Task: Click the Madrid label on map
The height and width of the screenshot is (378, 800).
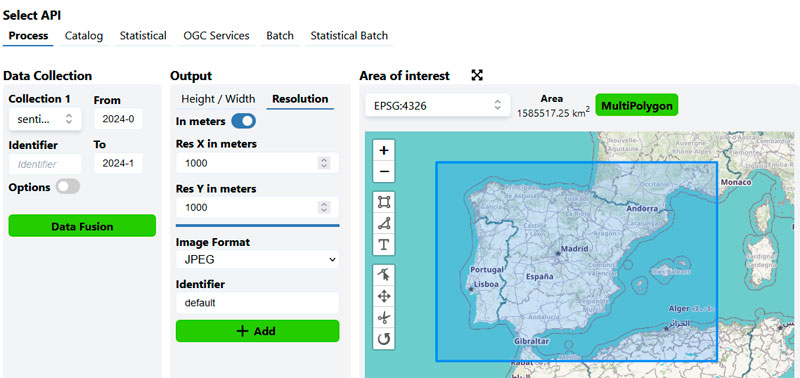Action: click(574, 249)
